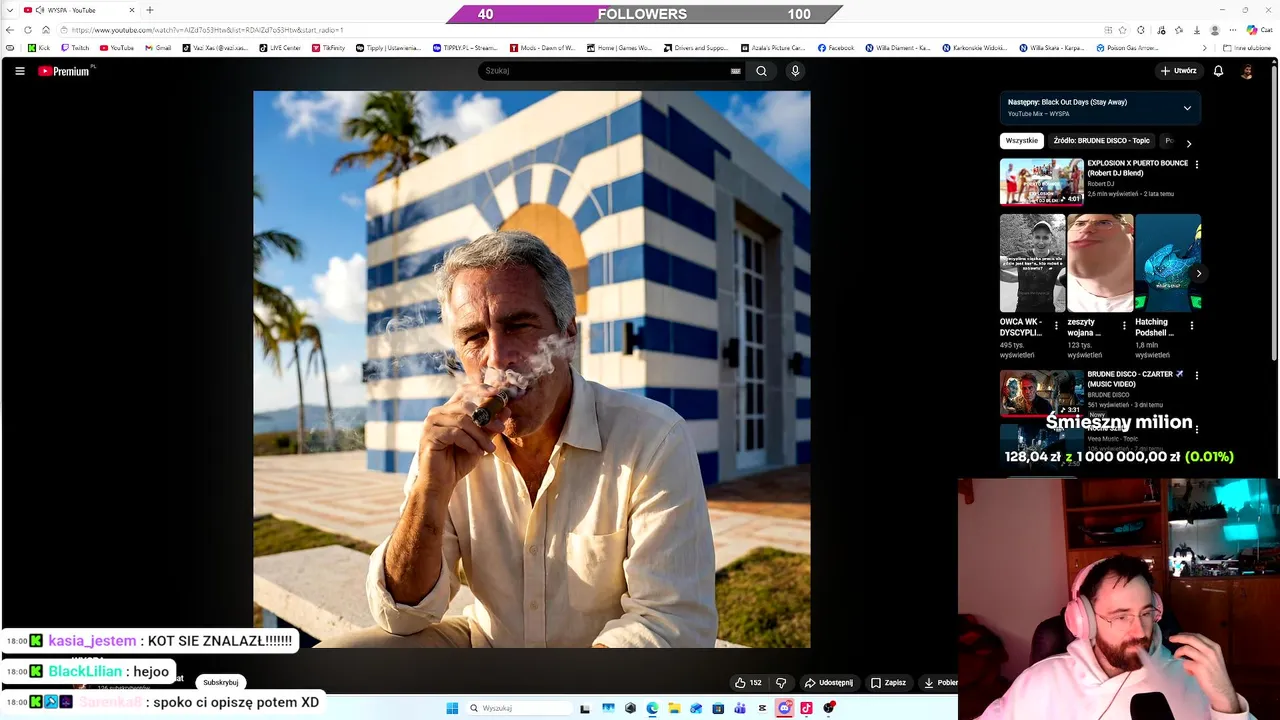Open the YouTube bookmark
Screen dimensions: 1280x720
tap(117, 48)
